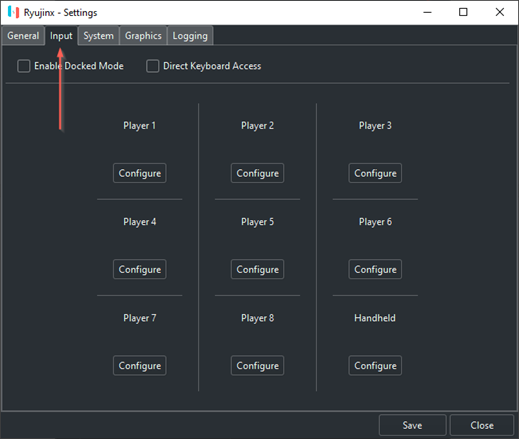
Task: Configure Player 7 controller
Action: click(140, 365)
